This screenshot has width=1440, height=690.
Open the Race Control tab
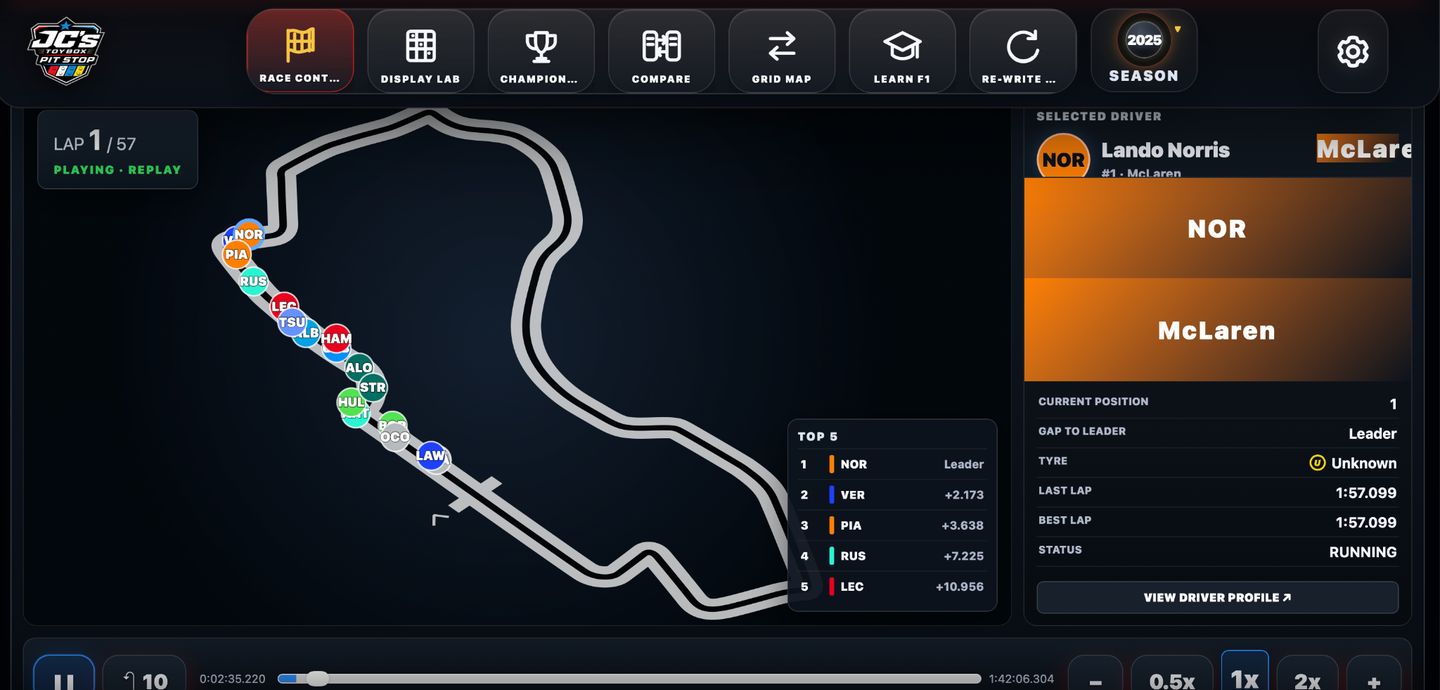(300, 51)
